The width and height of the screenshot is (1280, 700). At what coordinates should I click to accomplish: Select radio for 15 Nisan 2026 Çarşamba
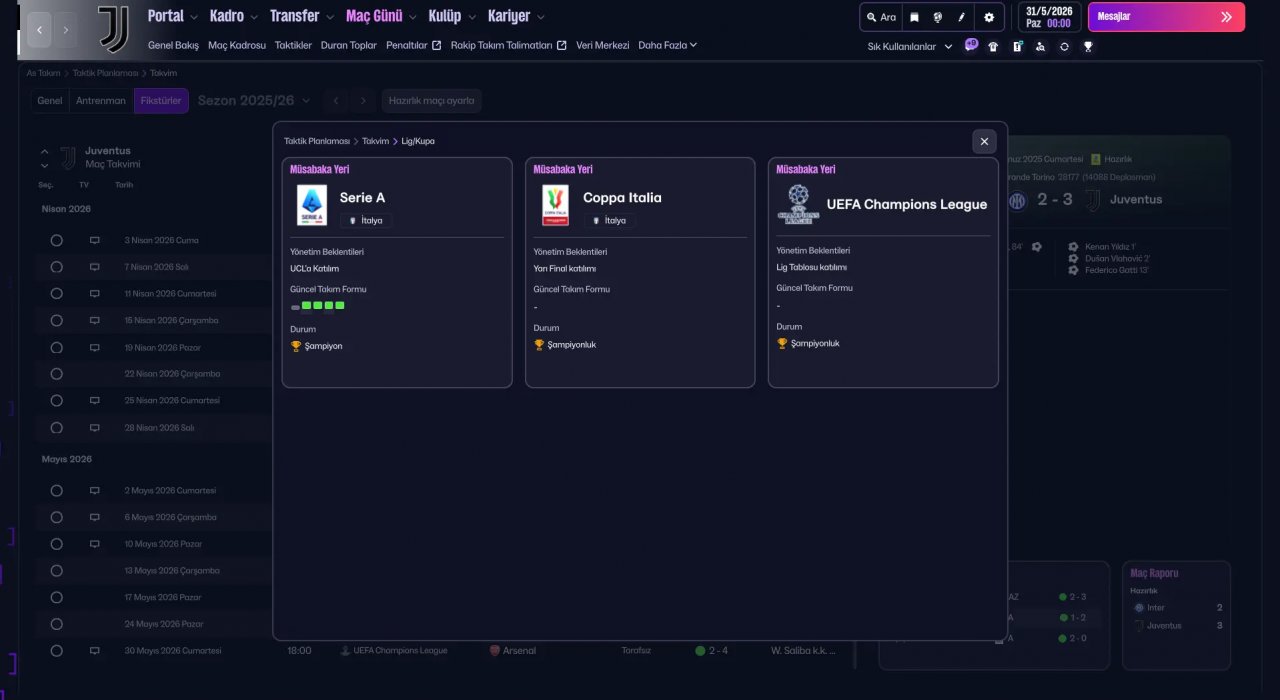pos(56,321)
